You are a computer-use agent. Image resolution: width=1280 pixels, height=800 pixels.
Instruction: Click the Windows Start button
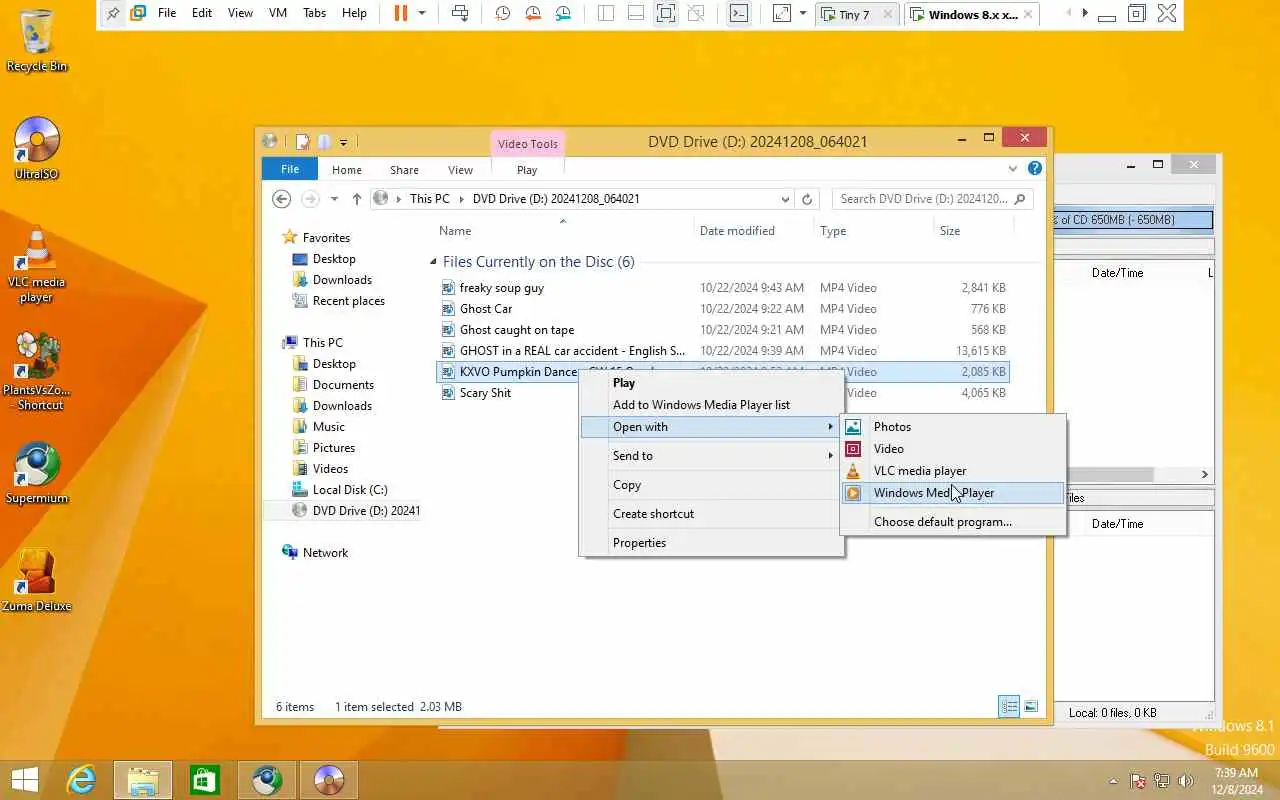[25, 780]
